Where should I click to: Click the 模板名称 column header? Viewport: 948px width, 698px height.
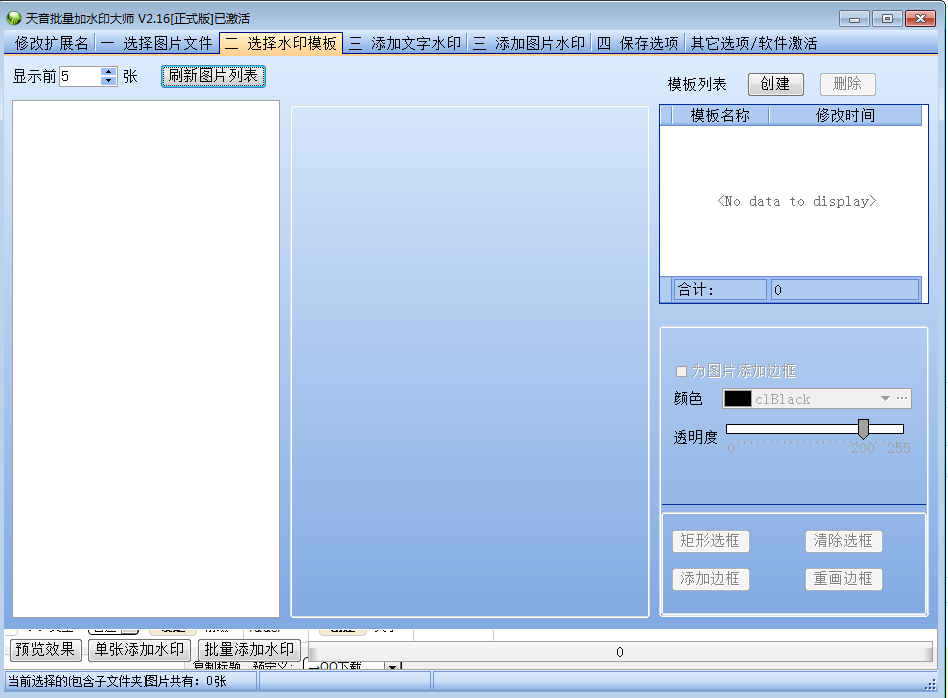pos(719,116)
